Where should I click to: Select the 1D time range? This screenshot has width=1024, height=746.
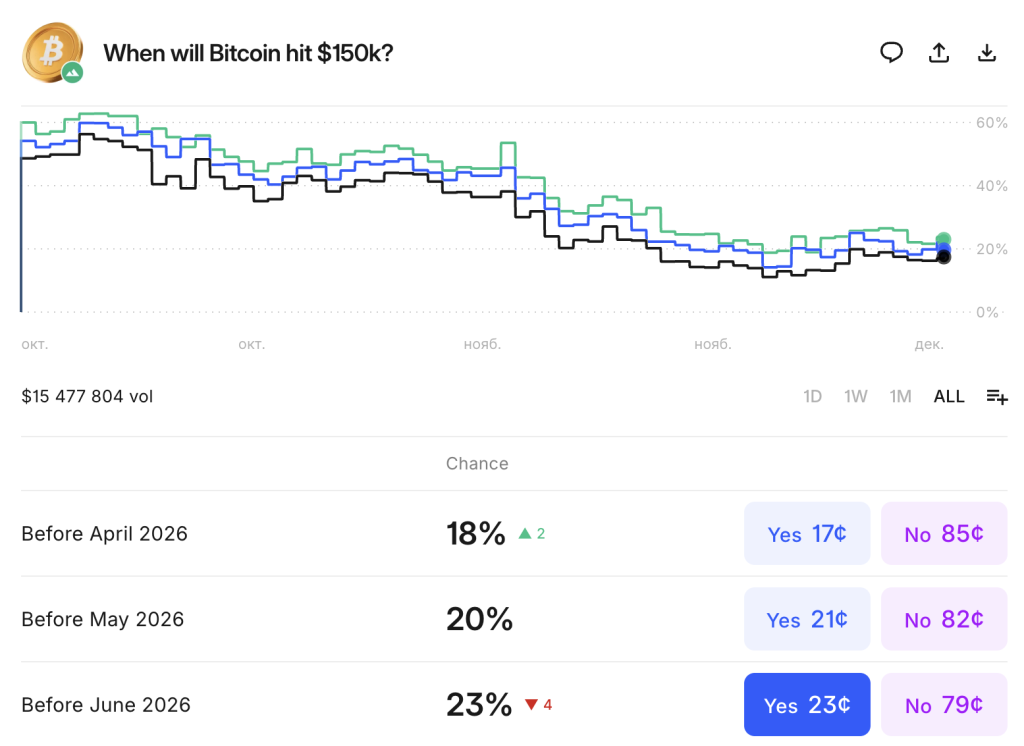click(813, 396)
